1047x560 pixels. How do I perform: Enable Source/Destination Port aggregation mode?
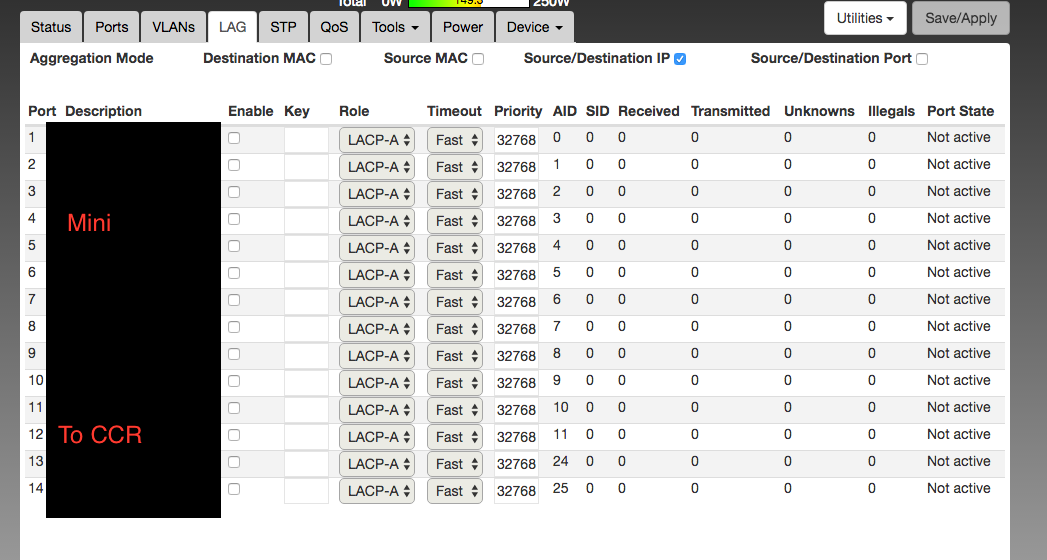click(922, 59)
